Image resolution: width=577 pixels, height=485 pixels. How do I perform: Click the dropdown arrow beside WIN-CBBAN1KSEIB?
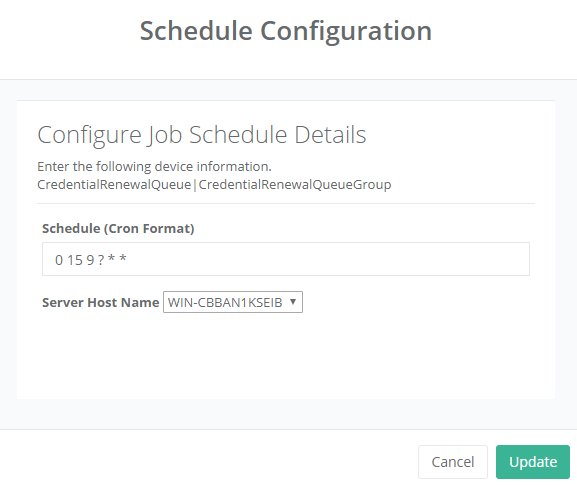pos(293,302)
